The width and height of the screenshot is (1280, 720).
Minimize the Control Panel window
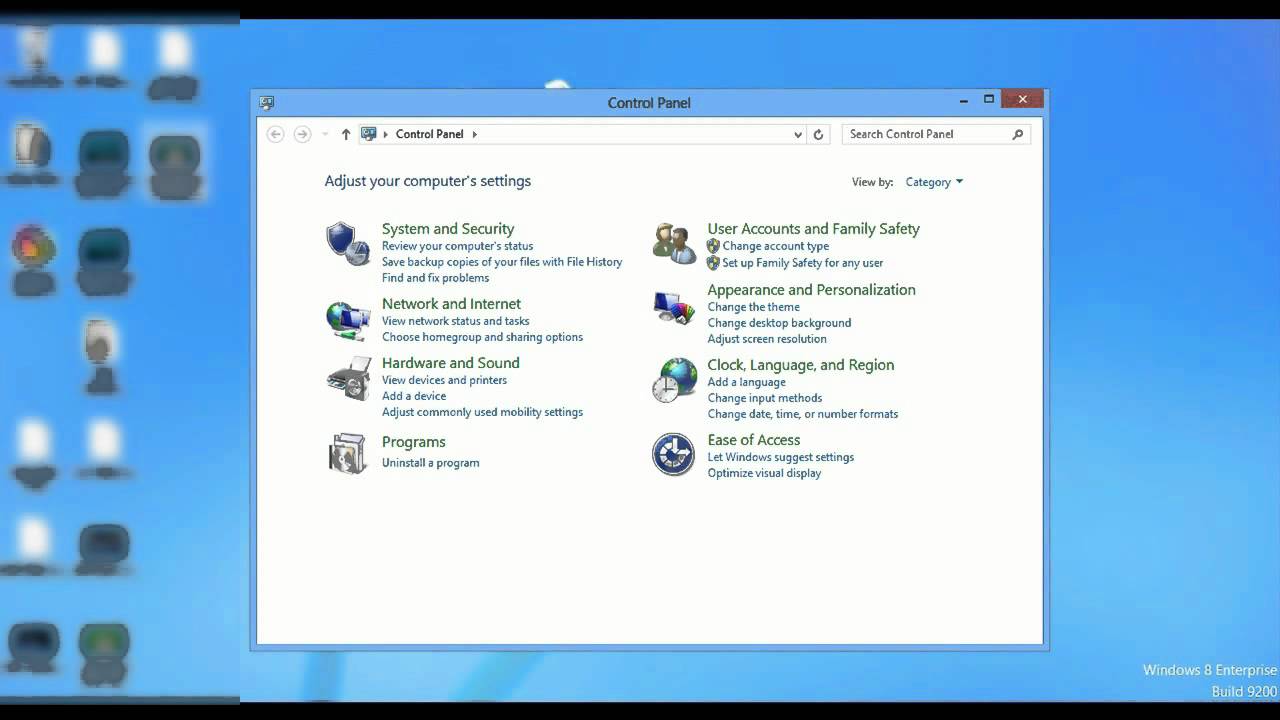click(x=964, y=100)
